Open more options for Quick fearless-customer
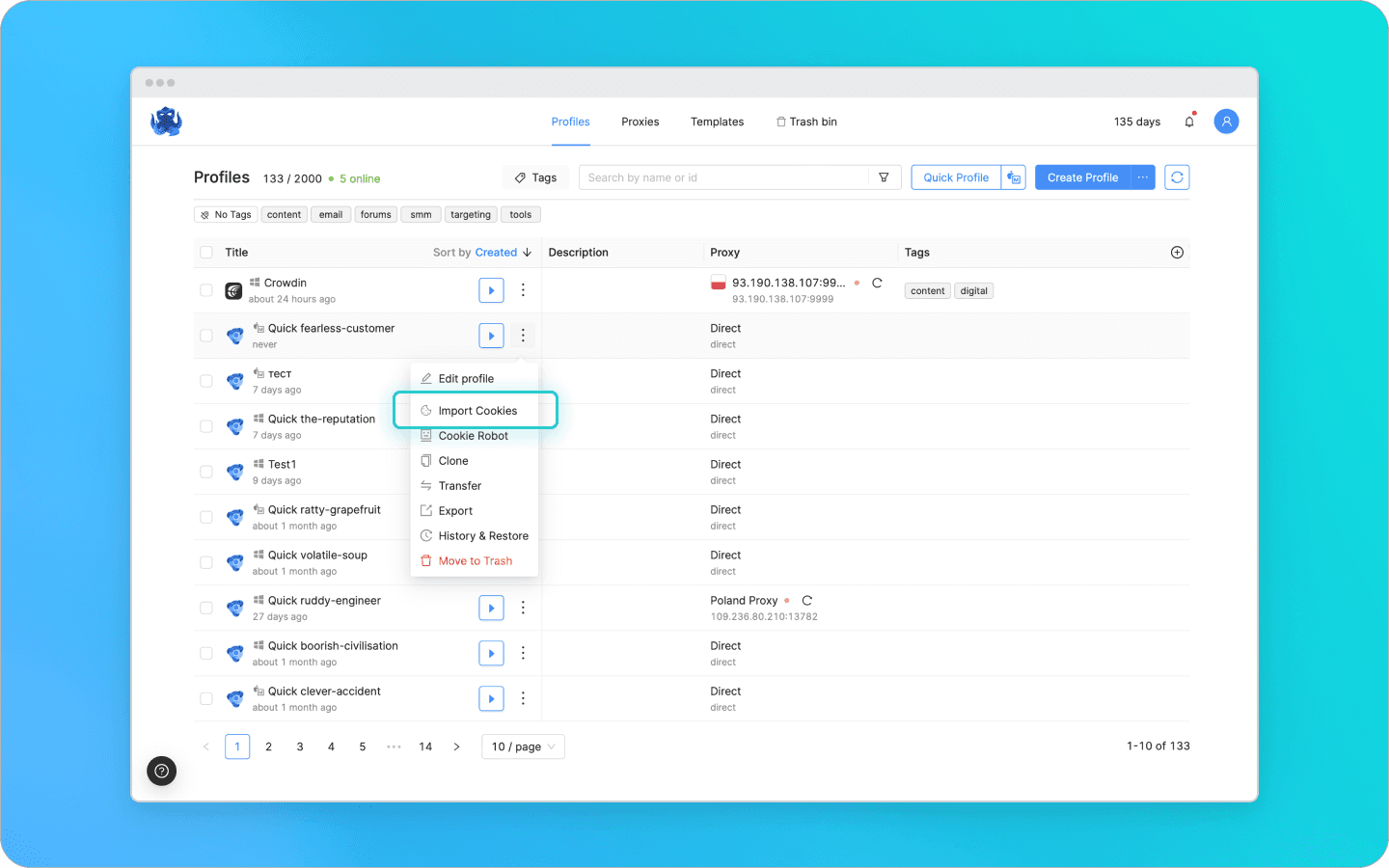This screenshot has height=868, width=1389. pos(523,336)
